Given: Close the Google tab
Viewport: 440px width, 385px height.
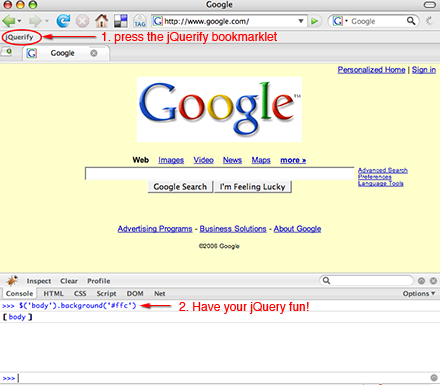Looking at the screenshot, I should click(x=94, y=53).
